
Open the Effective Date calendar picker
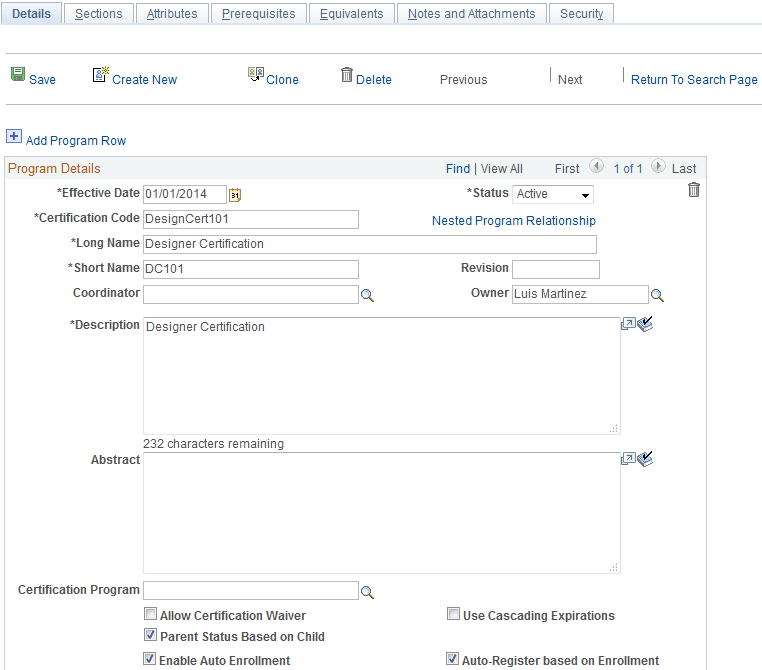point(235,195)
